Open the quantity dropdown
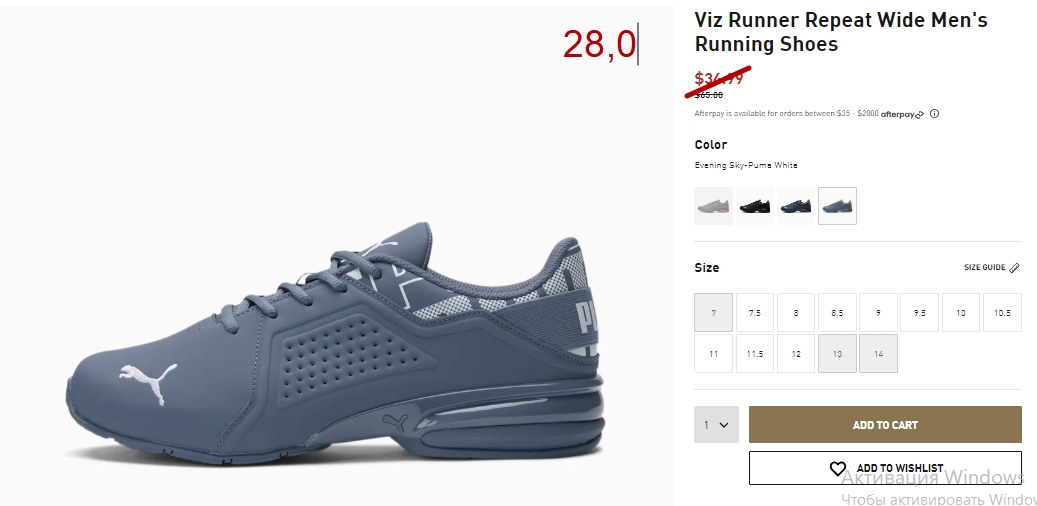This screenshot has width=1037, height=506. pyautogui.click(x=716, y=425)
